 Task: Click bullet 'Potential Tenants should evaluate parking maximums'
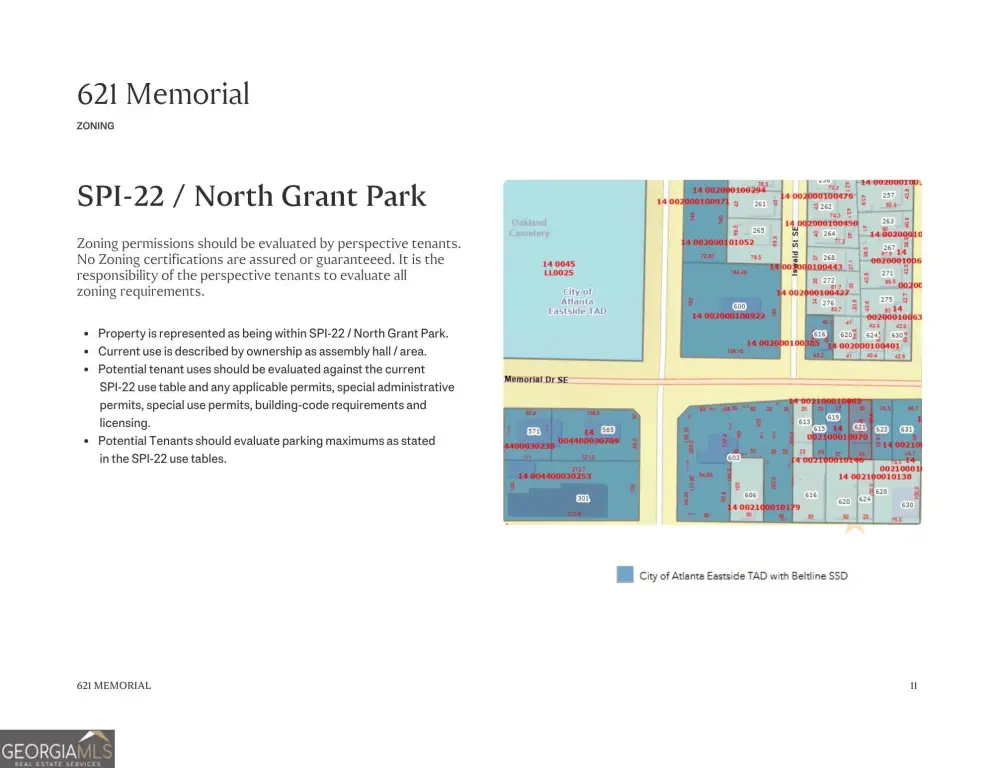coord(266,450)
